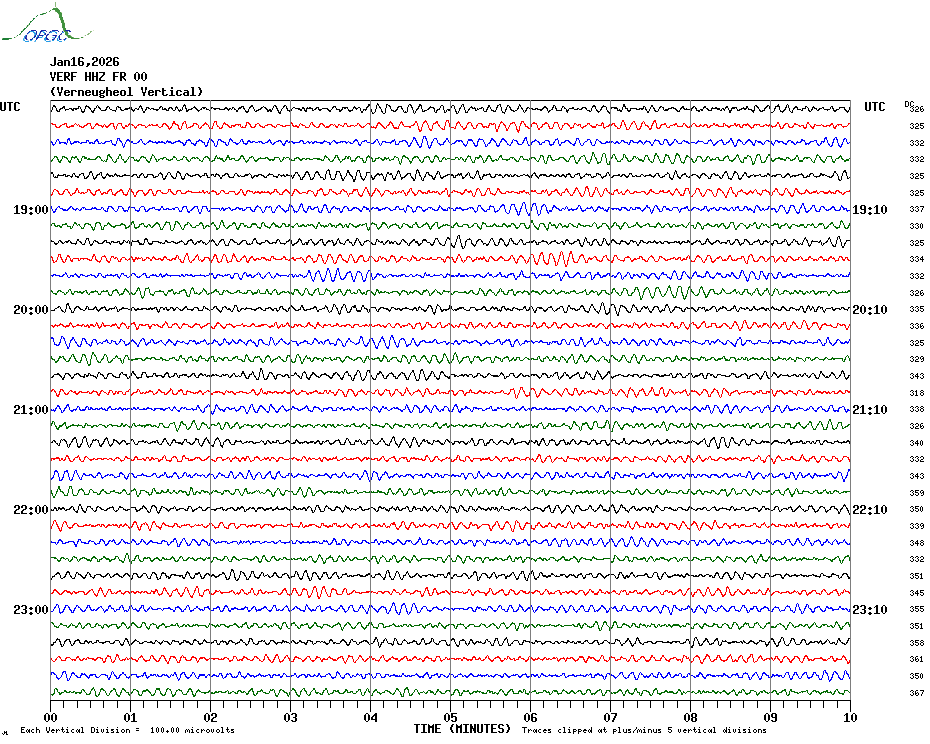Image resolution: width=930 pixels, height=744 pixels.
Task: Click the 22:00 row time label
Action: pyautogui.click(x=31, y=510)
